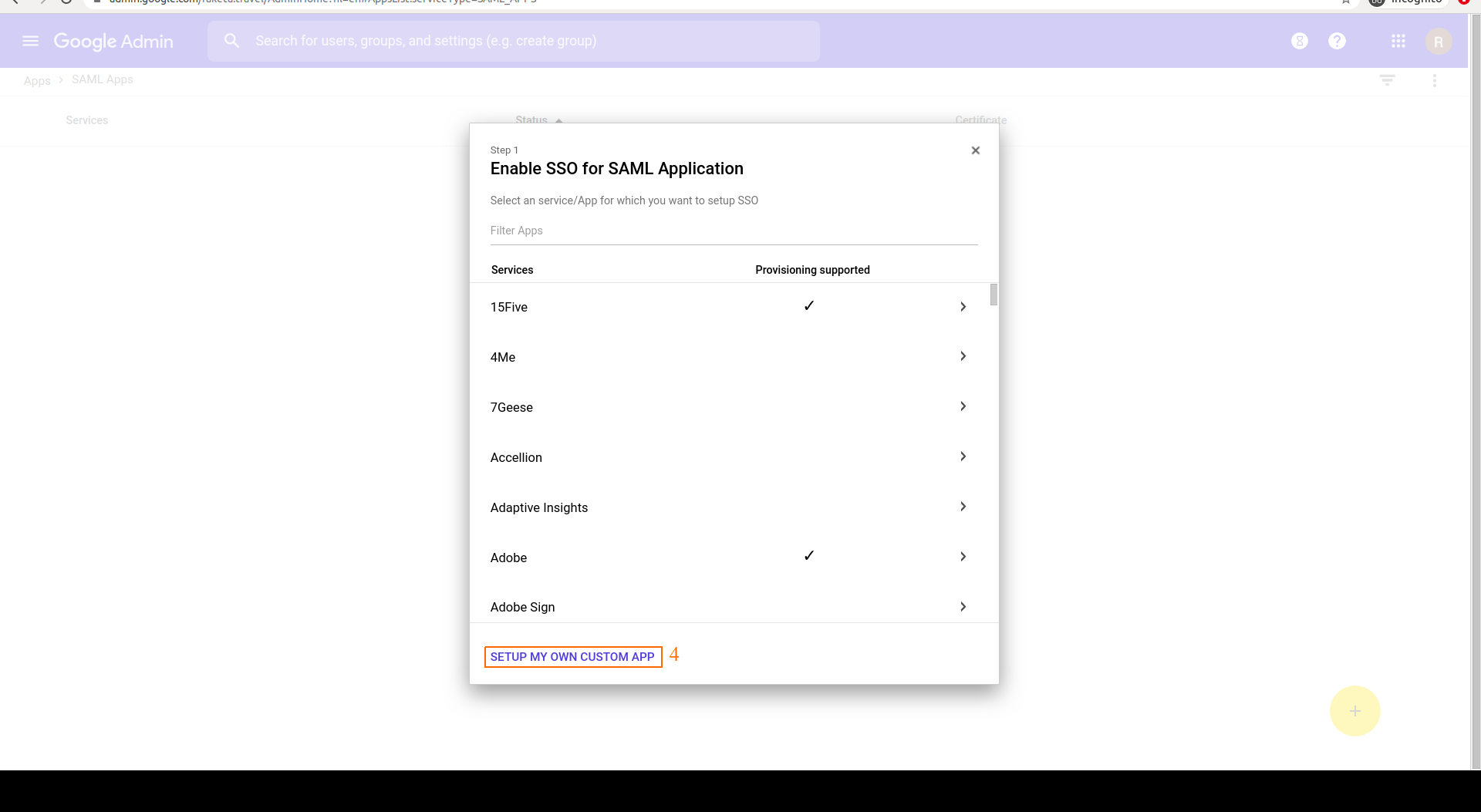
Task: Expand the Adobe chevron arrow
Action: 963,557
